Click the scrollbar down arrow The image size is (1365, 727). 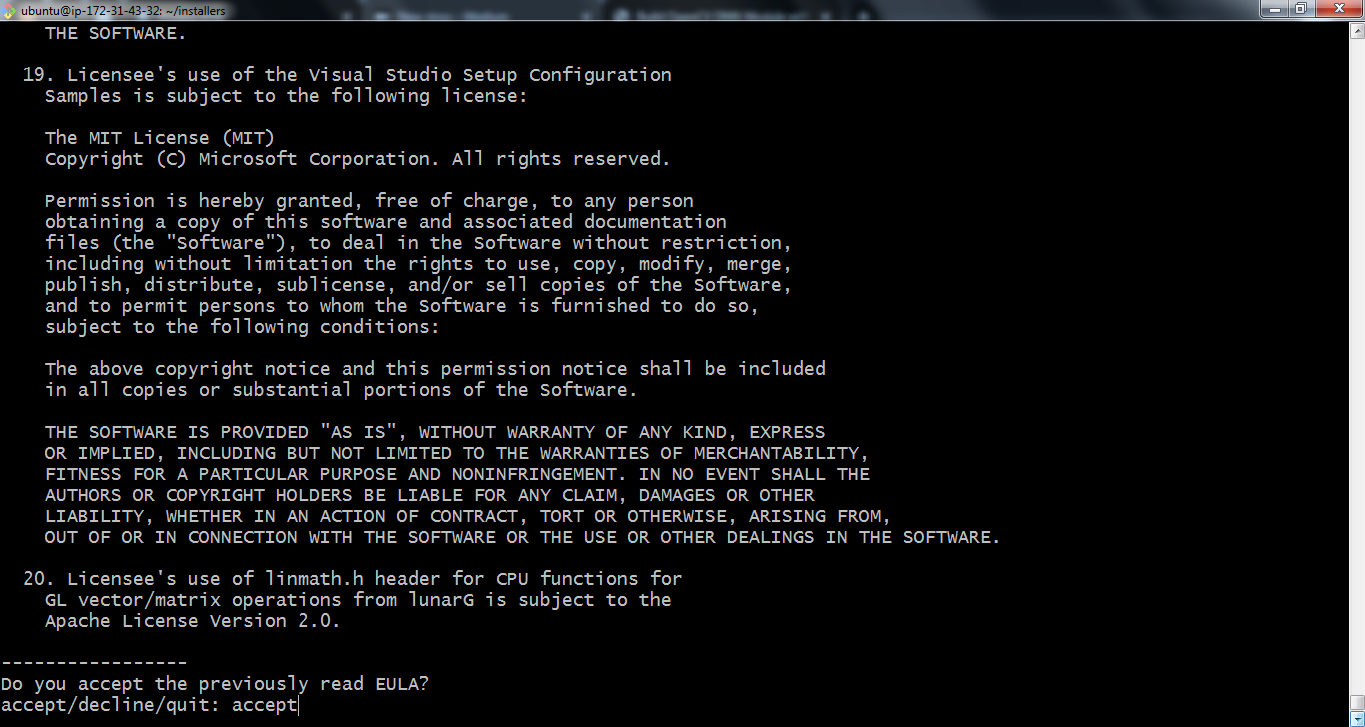click(1356, 718)
